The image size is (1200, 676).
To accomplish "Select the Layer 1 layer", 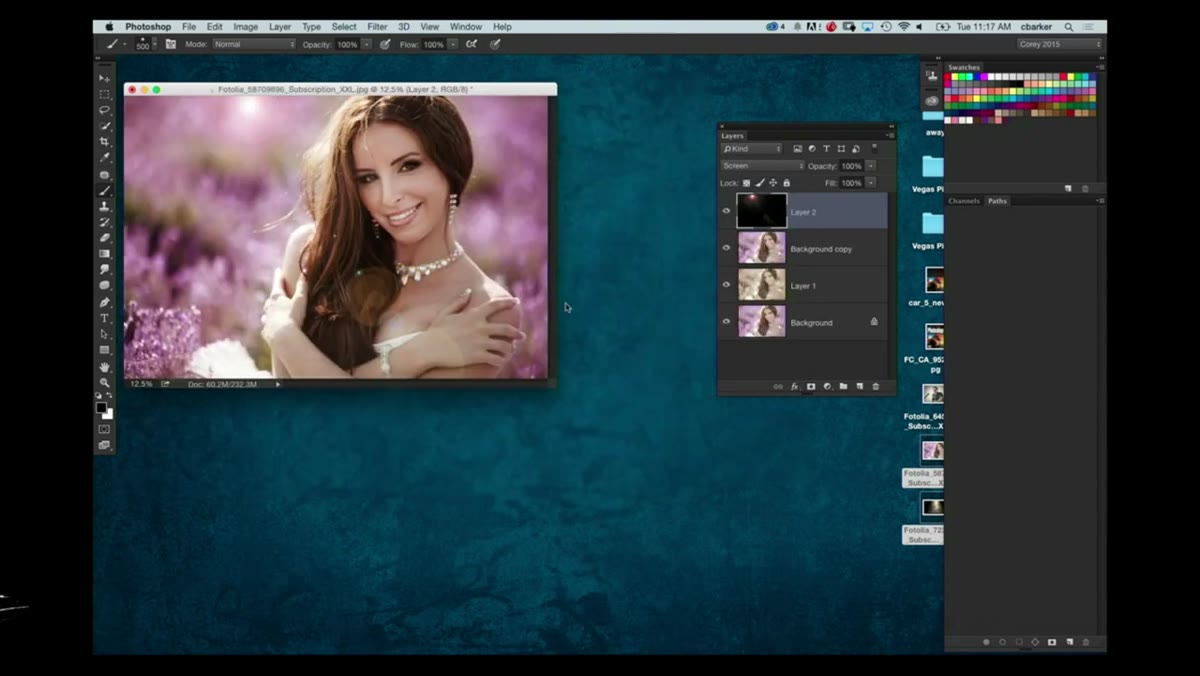I will (x=804, y=285).
